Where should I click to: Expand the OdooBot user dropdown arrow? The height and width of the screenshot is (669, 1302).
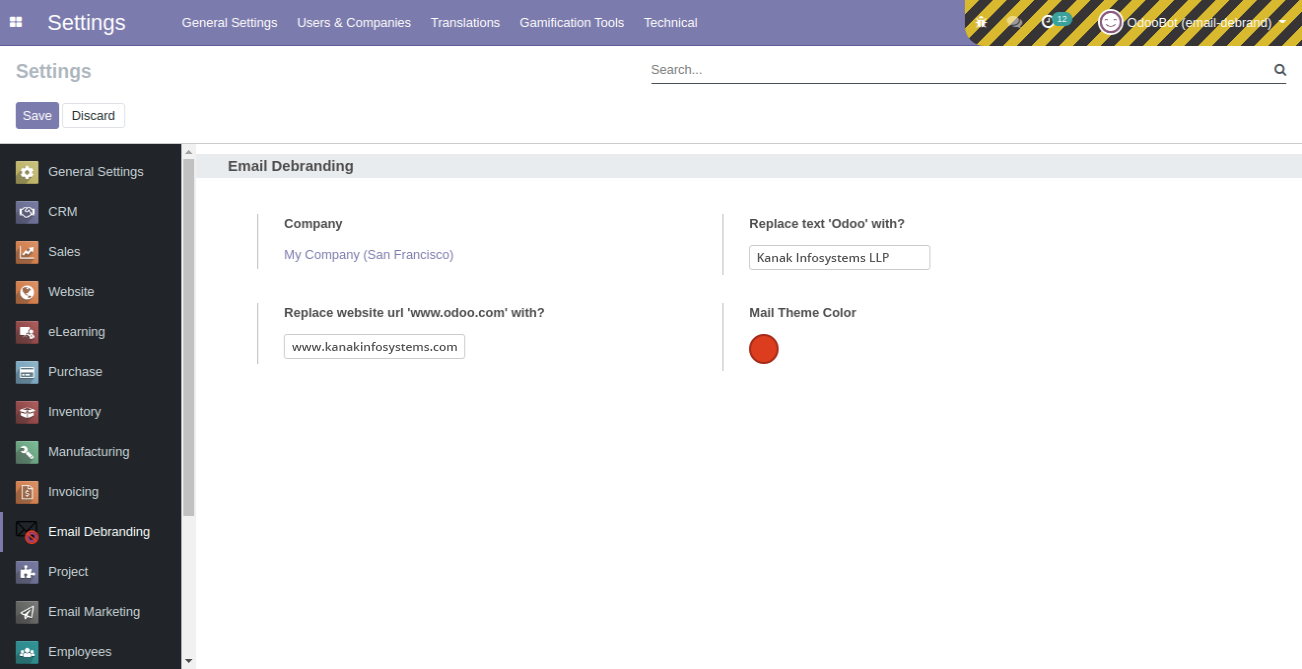pyautogui.click(x=1282, y=22)
